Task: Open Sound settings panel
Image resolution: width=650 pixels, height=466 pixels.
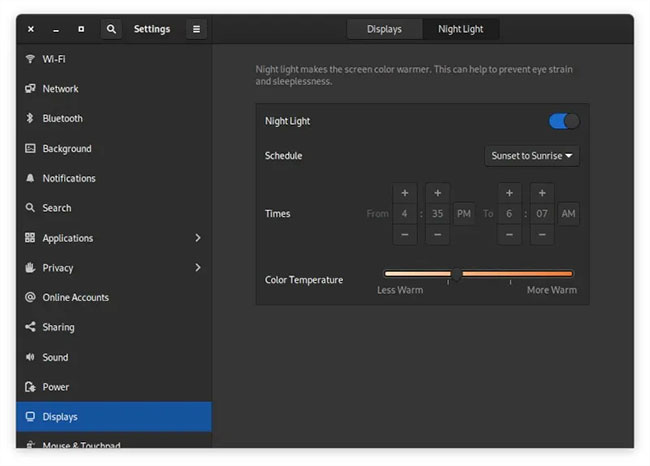Action: (114, 357)
